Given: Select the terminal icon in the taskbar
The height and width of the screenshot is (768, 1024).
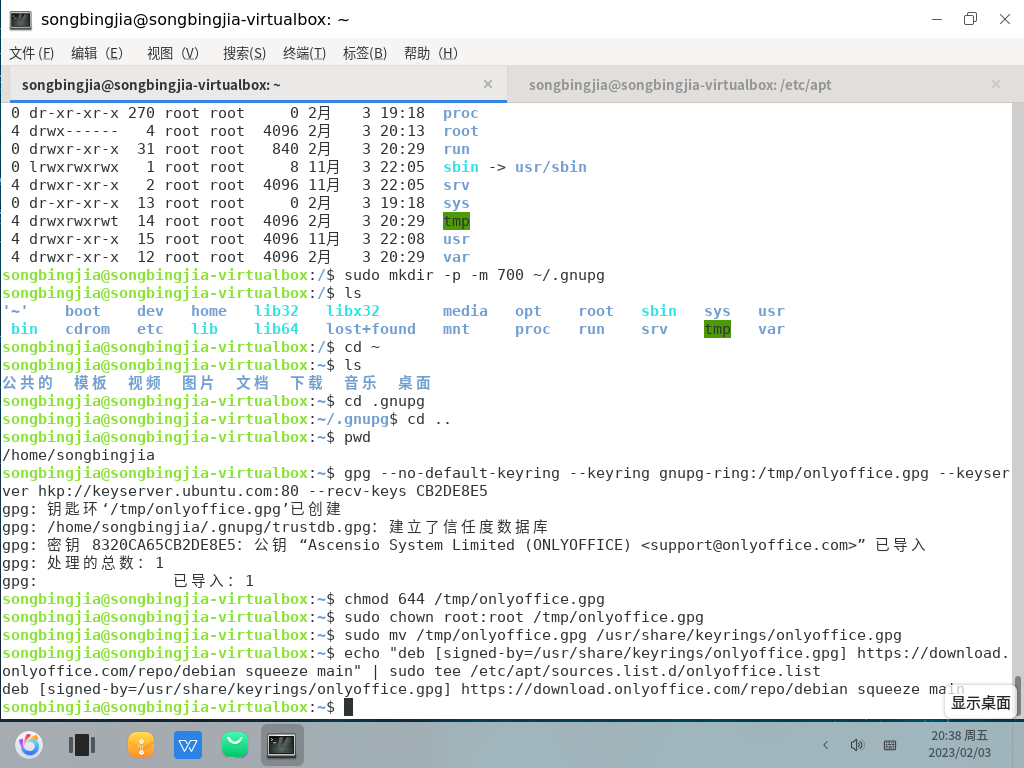Looking at the screenshot, I should click(x=282, y=744).
